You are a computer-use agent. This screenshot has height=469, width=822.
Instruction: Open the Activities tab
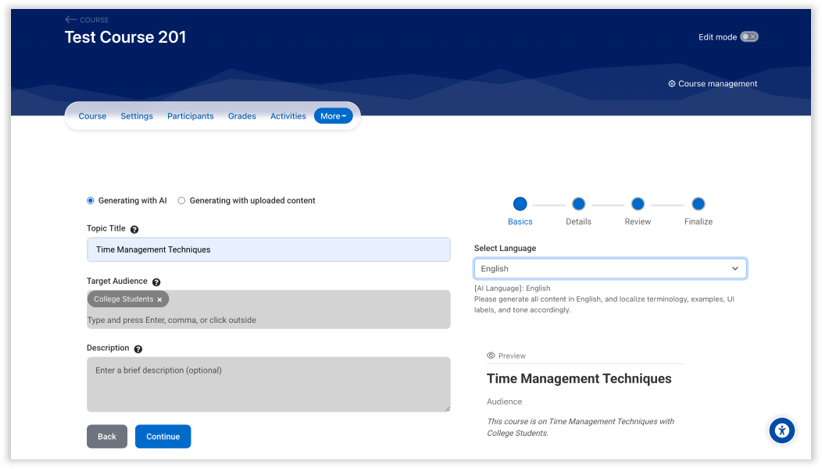click(288, 116)
